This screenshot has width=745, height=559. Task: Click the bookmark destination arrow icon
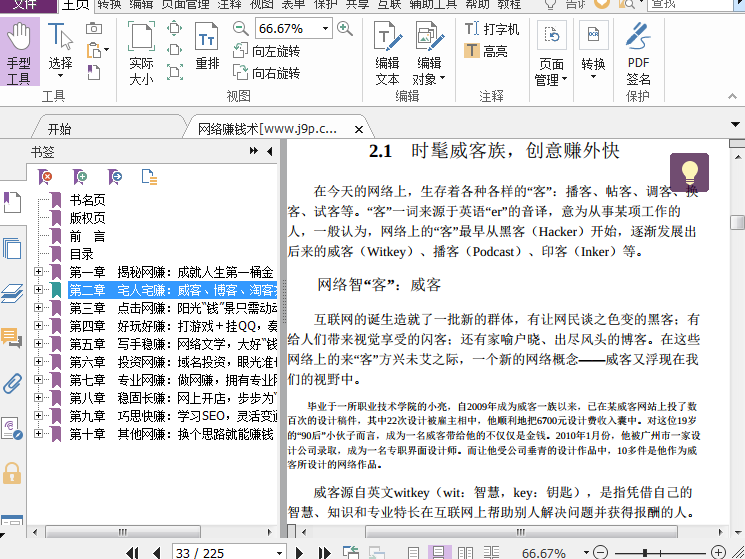coord(115,177)
